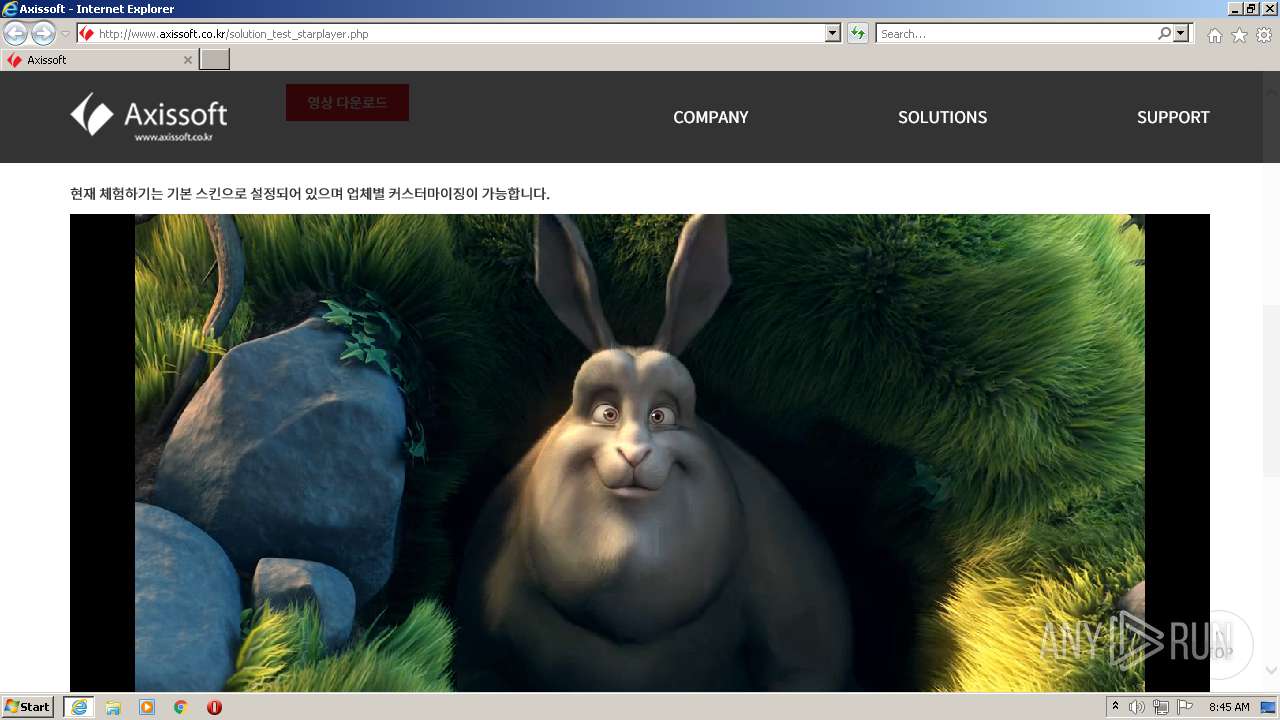Viewport: 1280px width, 720px height.
Task: Open Windows Media Player taskbar icon
Action: pos(147,707)
